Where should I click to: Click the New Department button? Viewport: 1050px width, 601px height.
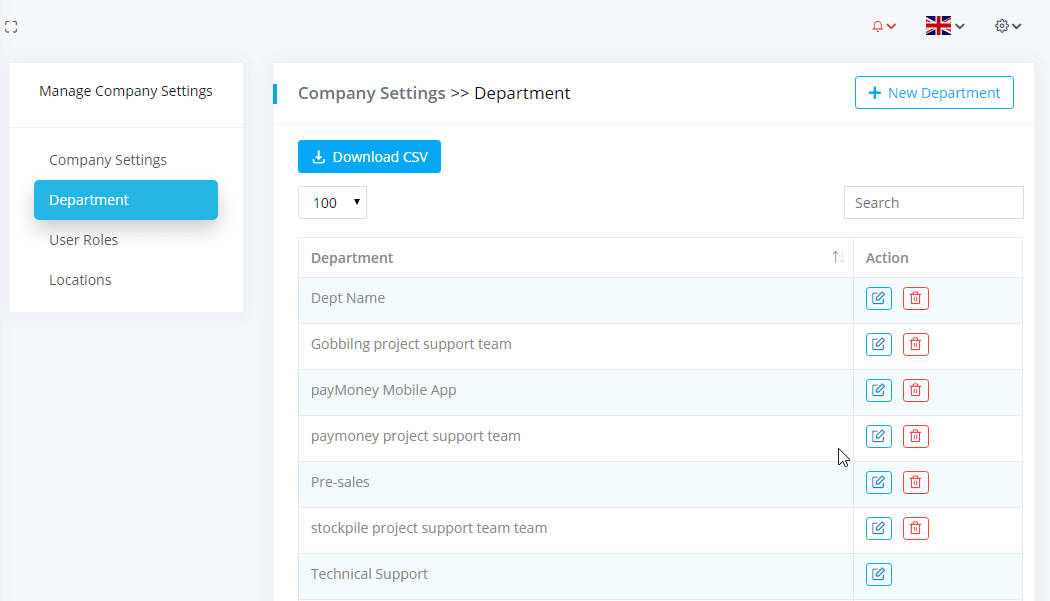click(x=934, y=93)
